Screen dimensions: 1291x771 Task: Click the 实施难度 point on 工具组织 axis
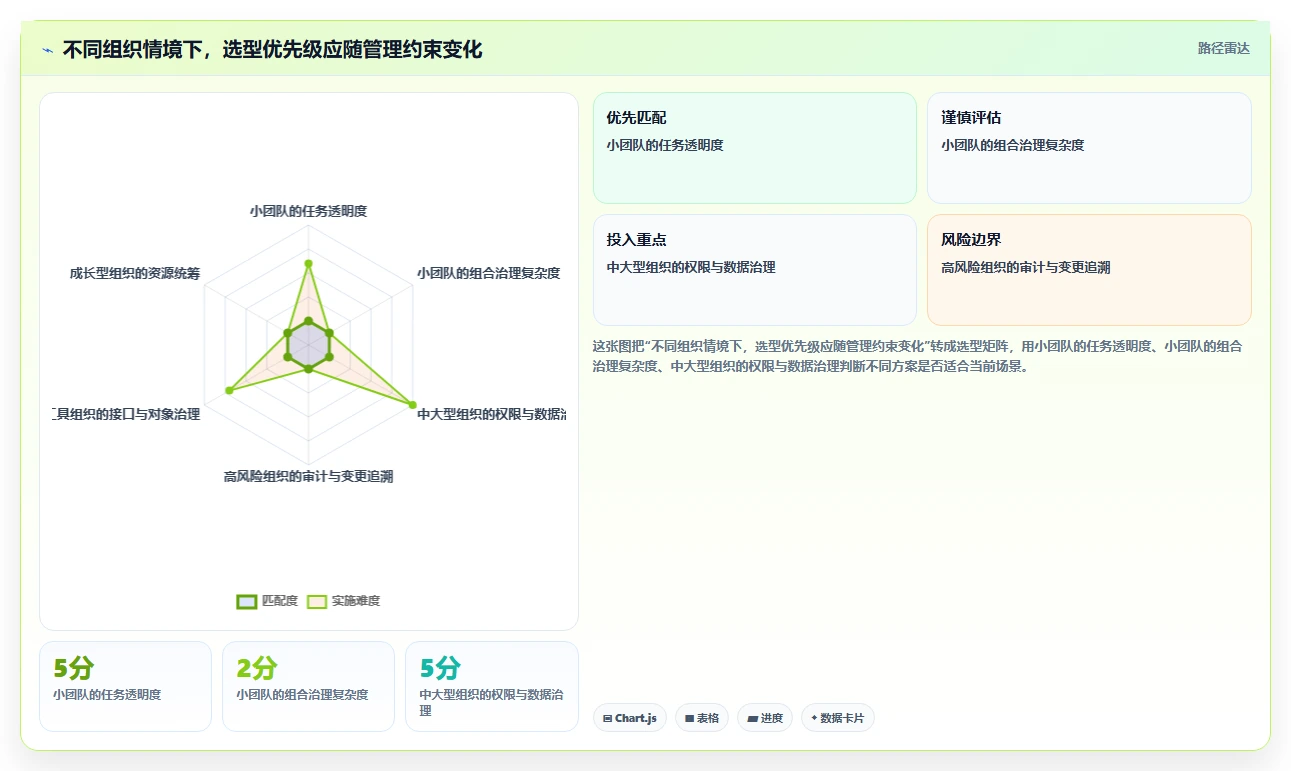point(229,390)
